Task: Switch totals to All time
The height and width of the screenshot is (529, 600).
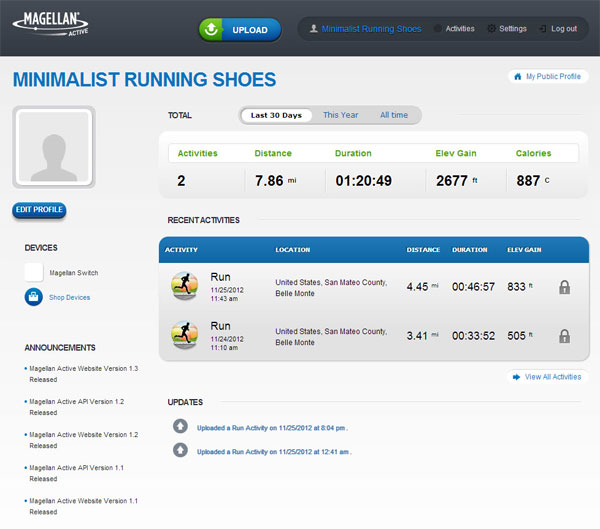Action: (x=394, y=115)
